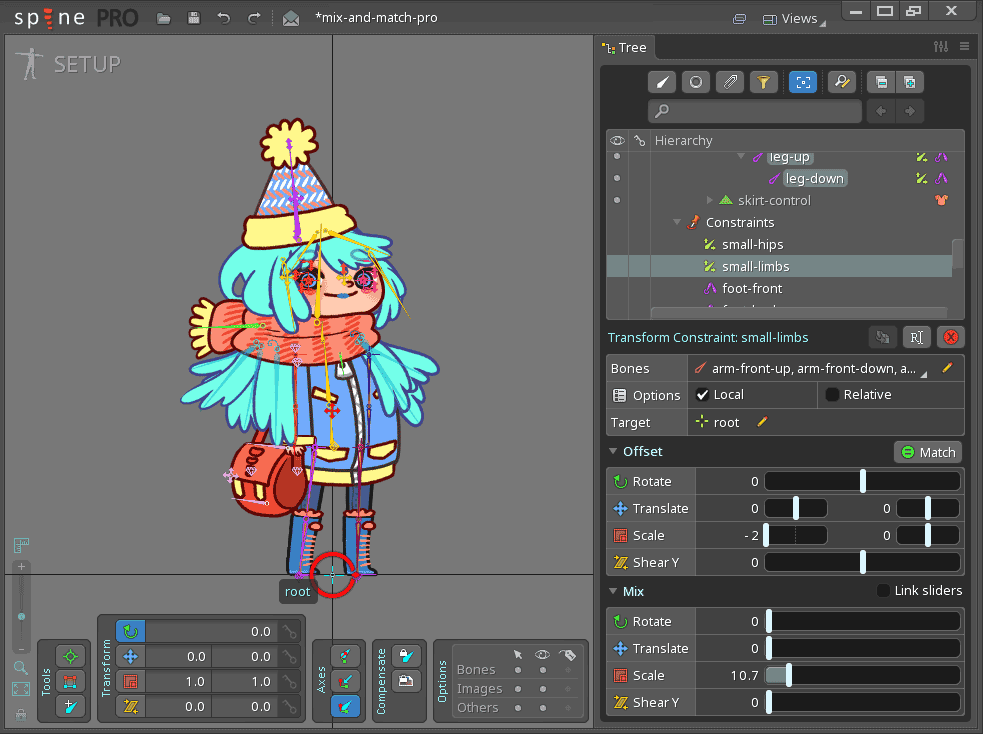Uncheck the Local option checkbox
The width and height of the screenshot is (983, 734).
point(703,395)
